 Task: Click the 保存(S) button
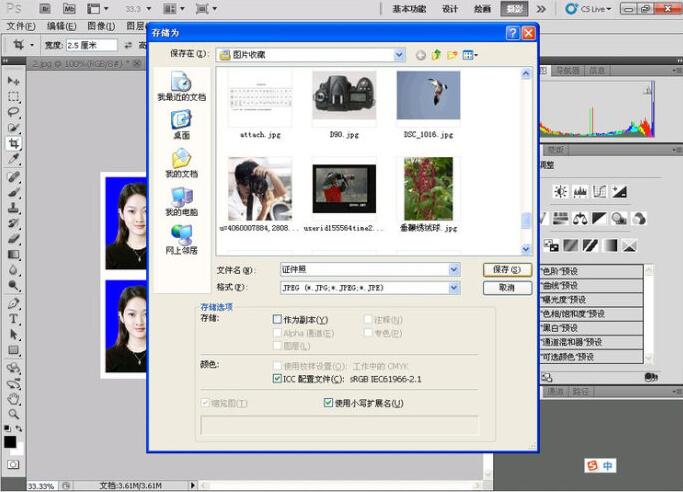coord(506,270)
